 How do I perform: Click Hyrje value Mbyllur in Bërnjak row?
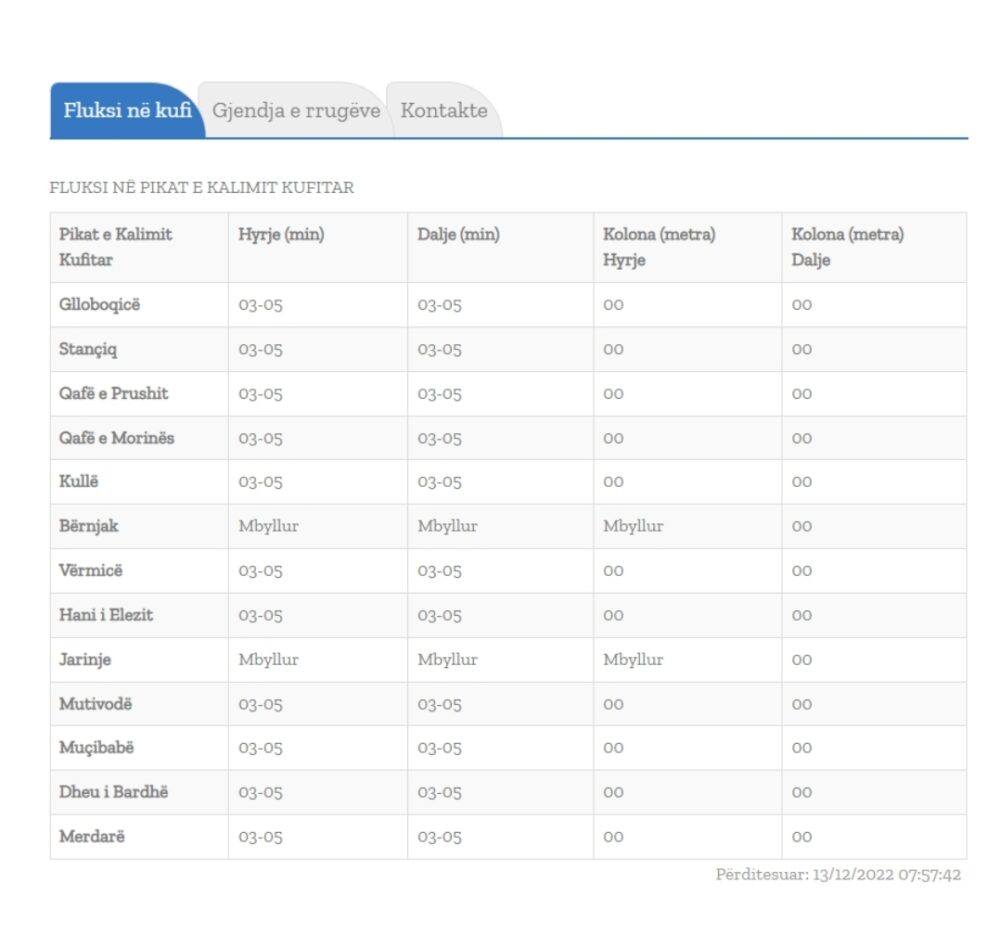[268, 526]
